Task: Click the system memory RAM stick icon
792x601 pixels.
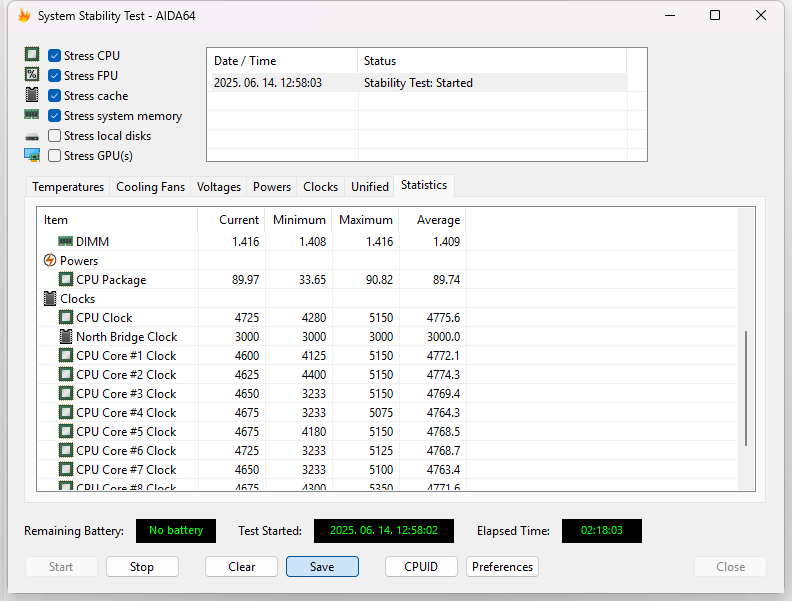Action: [32, 115]
